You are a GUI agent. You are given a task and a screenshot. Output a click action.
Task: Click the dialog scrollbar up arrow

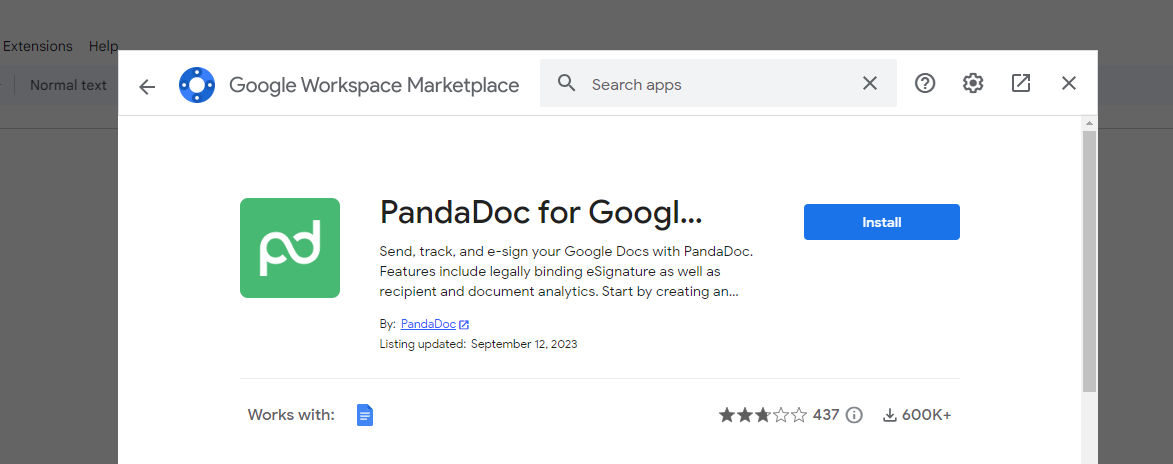pyautogui.click(x=1089, y=123)
